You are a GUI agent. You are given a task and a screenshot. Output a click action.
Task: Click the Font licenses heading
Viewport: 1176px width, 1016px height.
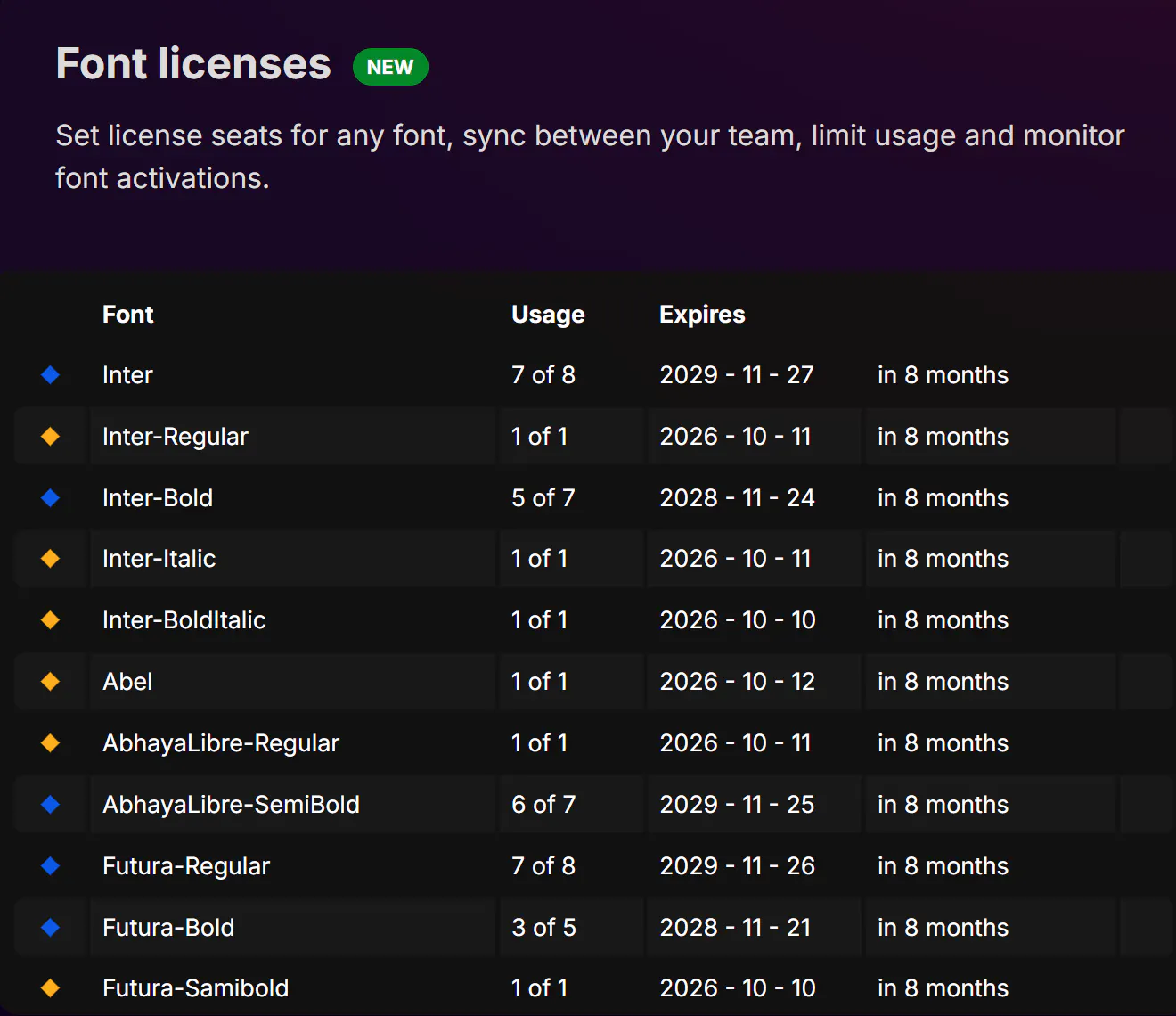193,64
